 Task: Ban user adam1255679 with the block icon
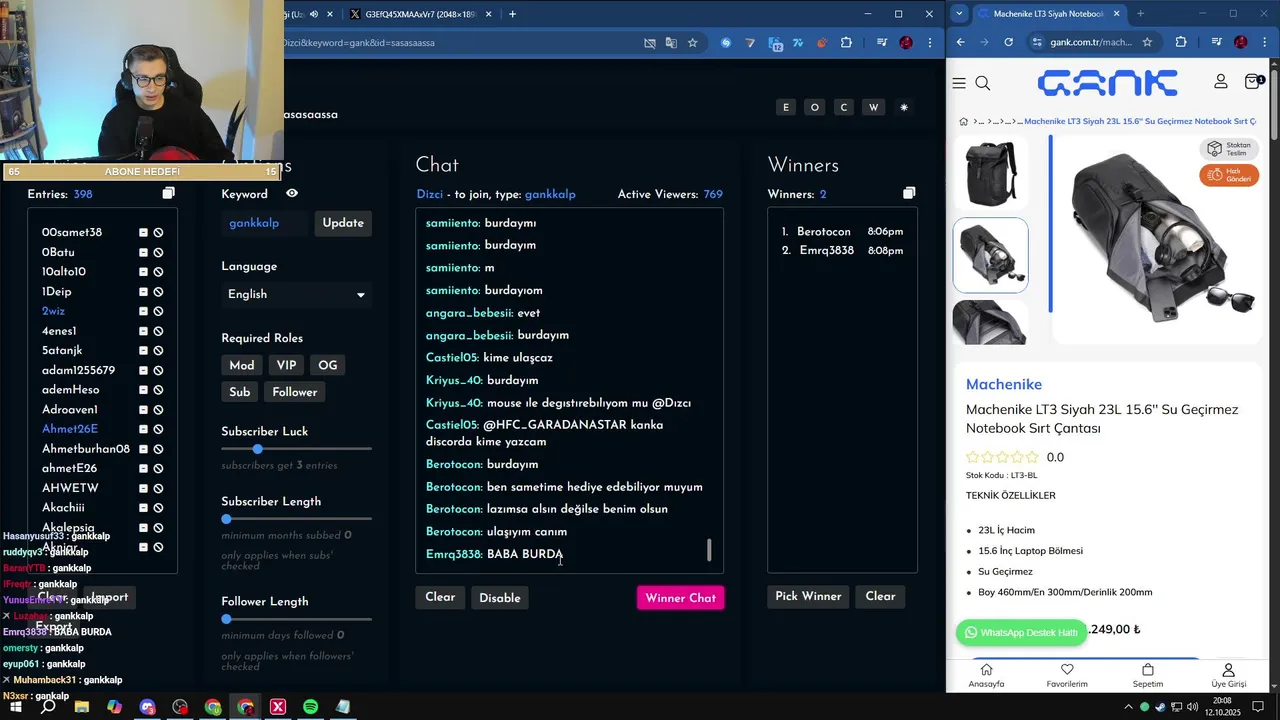[x=158, y=370]
